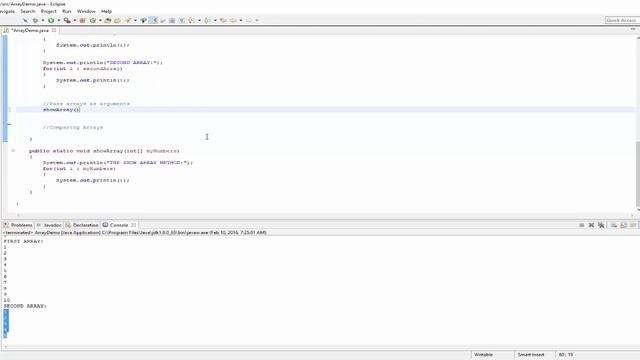Click the Smart Insert status field
Screen dimensions: 640x360
531,355
